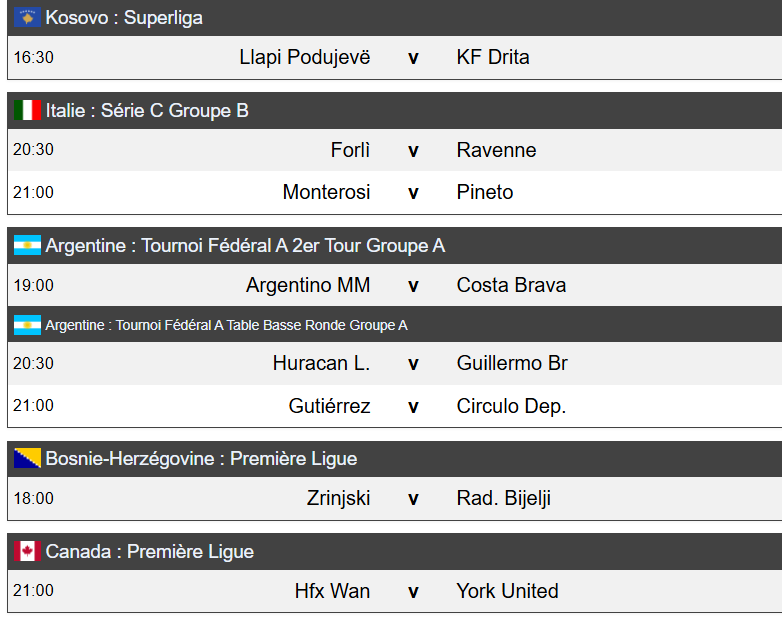Open the Kosovo : Superliga league header
Screen dimensions: 782x618
124,18
